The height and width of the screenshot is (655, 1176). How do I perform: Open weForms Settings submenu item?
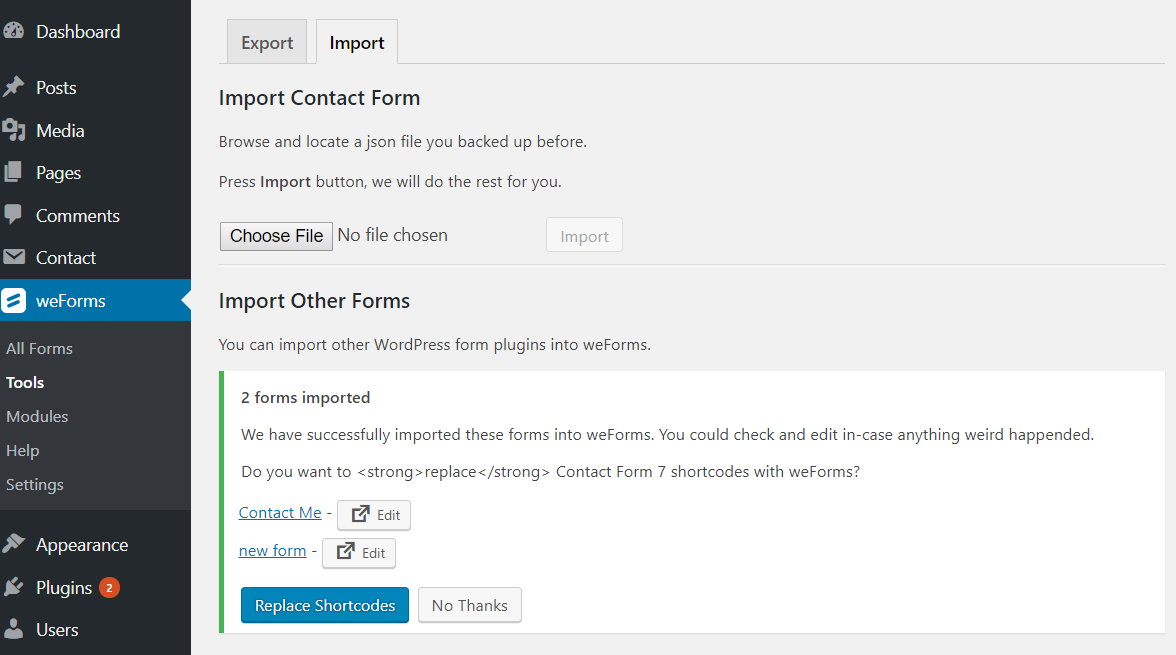[34, 485]
